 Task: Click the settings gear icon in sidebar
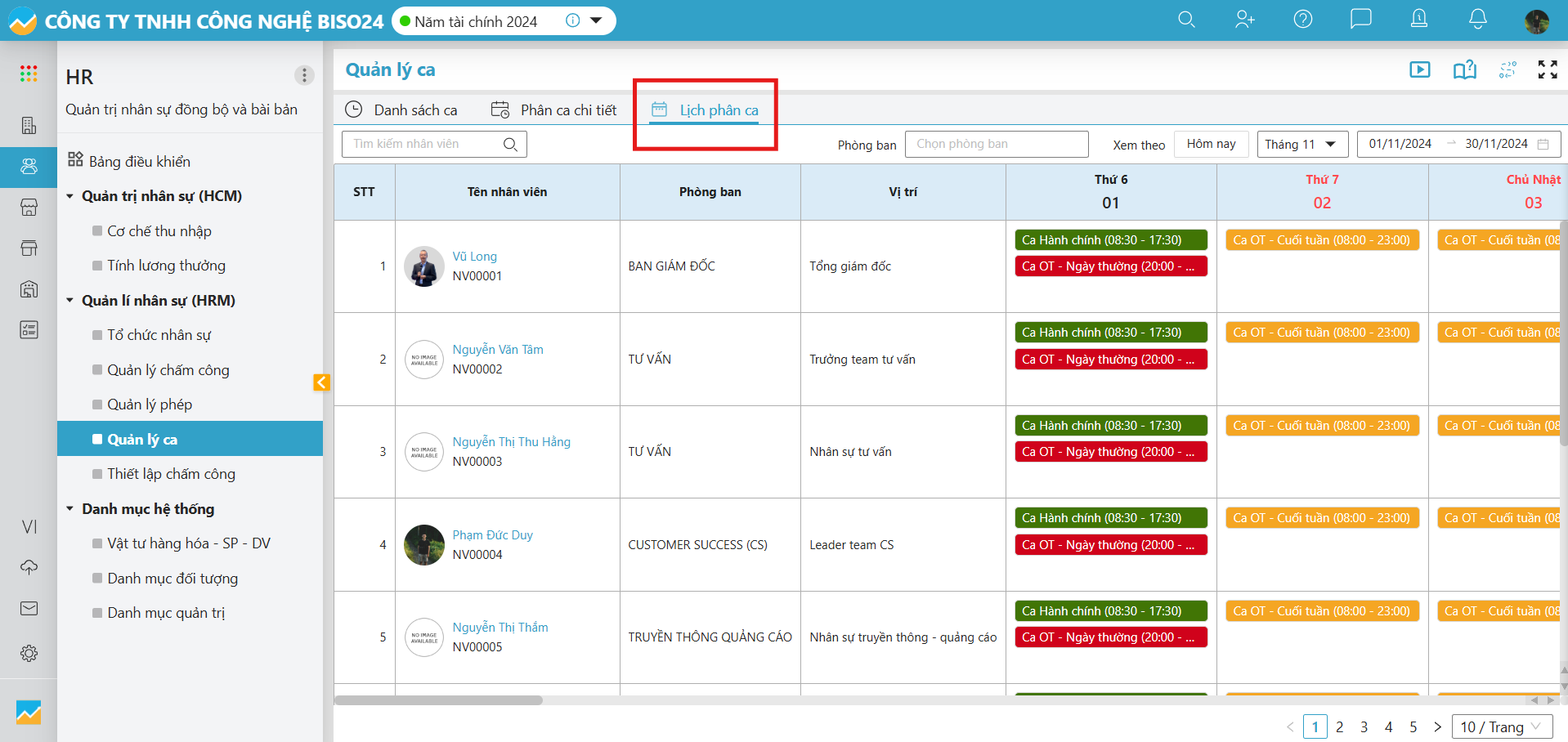(x=29, y=653)
